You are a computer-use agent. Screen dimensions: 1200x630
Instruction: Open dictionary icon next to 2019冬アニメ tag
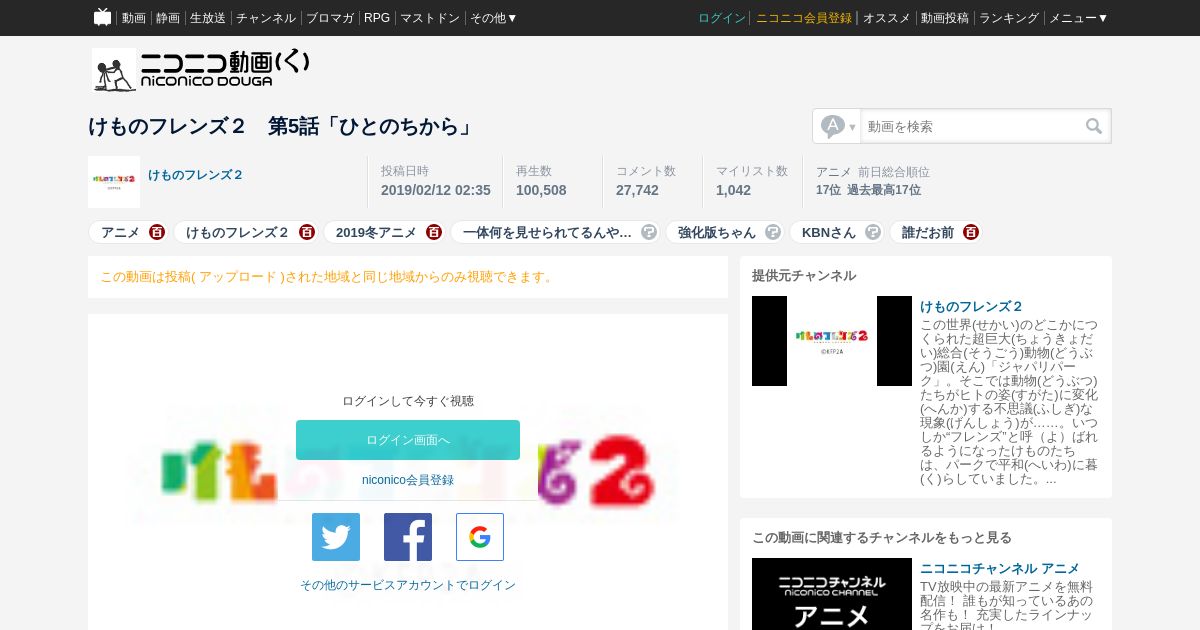point(434,232)
